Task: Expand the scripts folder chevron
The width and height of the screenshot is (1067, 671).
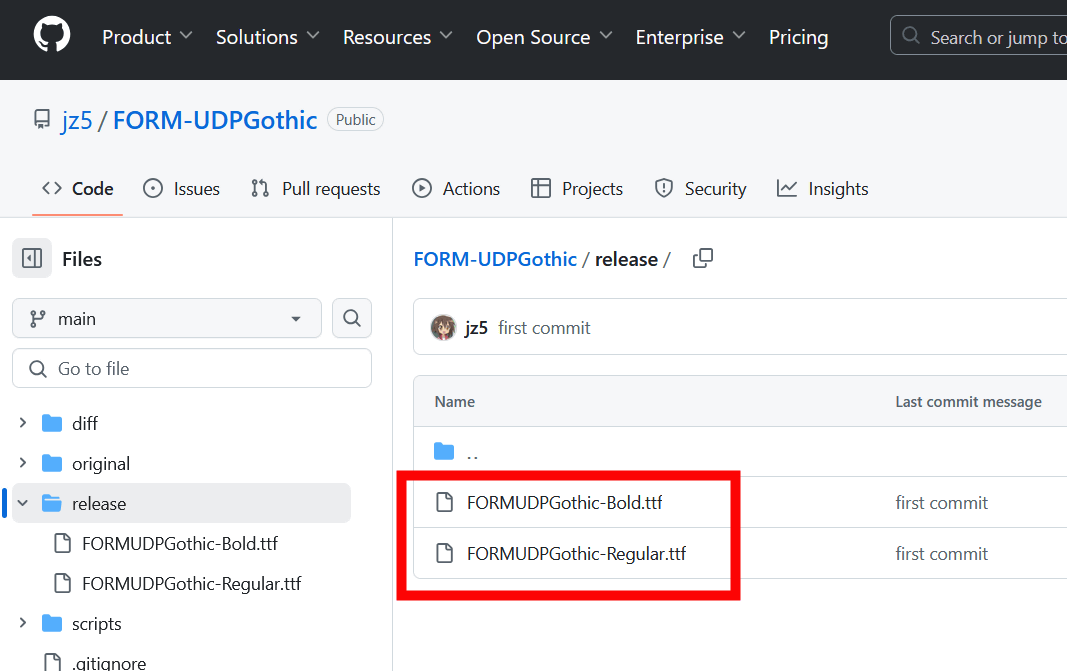Action: 23,623
